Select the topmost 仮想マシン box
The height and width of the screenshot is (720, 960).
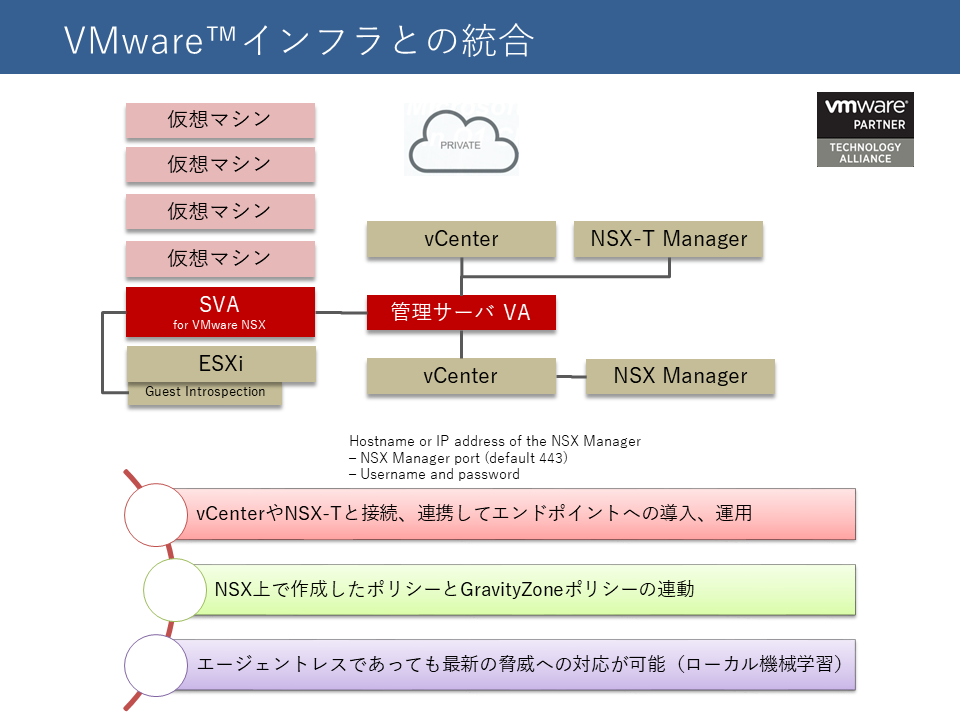(220, 120)
